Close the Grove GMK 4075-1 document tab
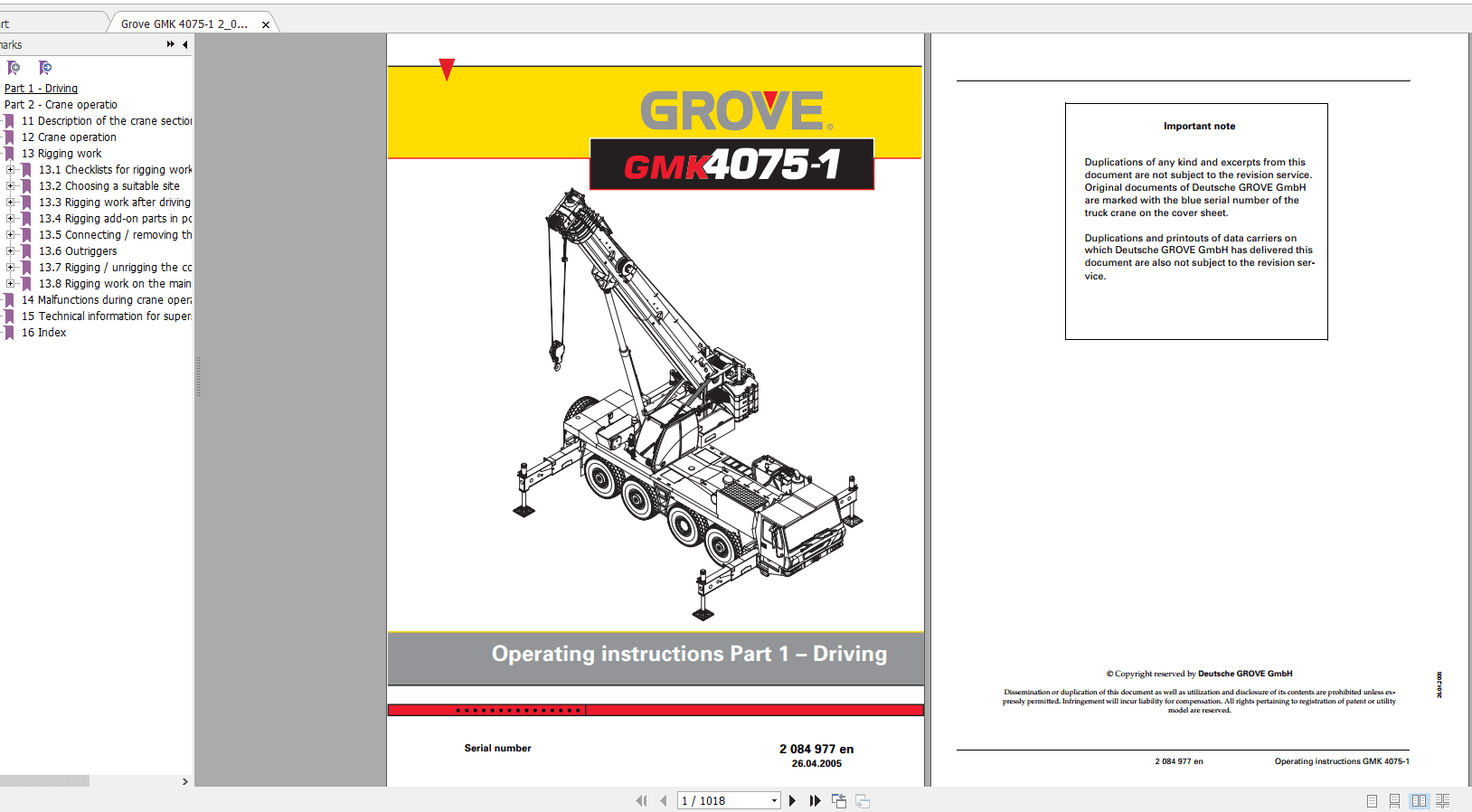 pyautogui.click(x=266, y=24)
